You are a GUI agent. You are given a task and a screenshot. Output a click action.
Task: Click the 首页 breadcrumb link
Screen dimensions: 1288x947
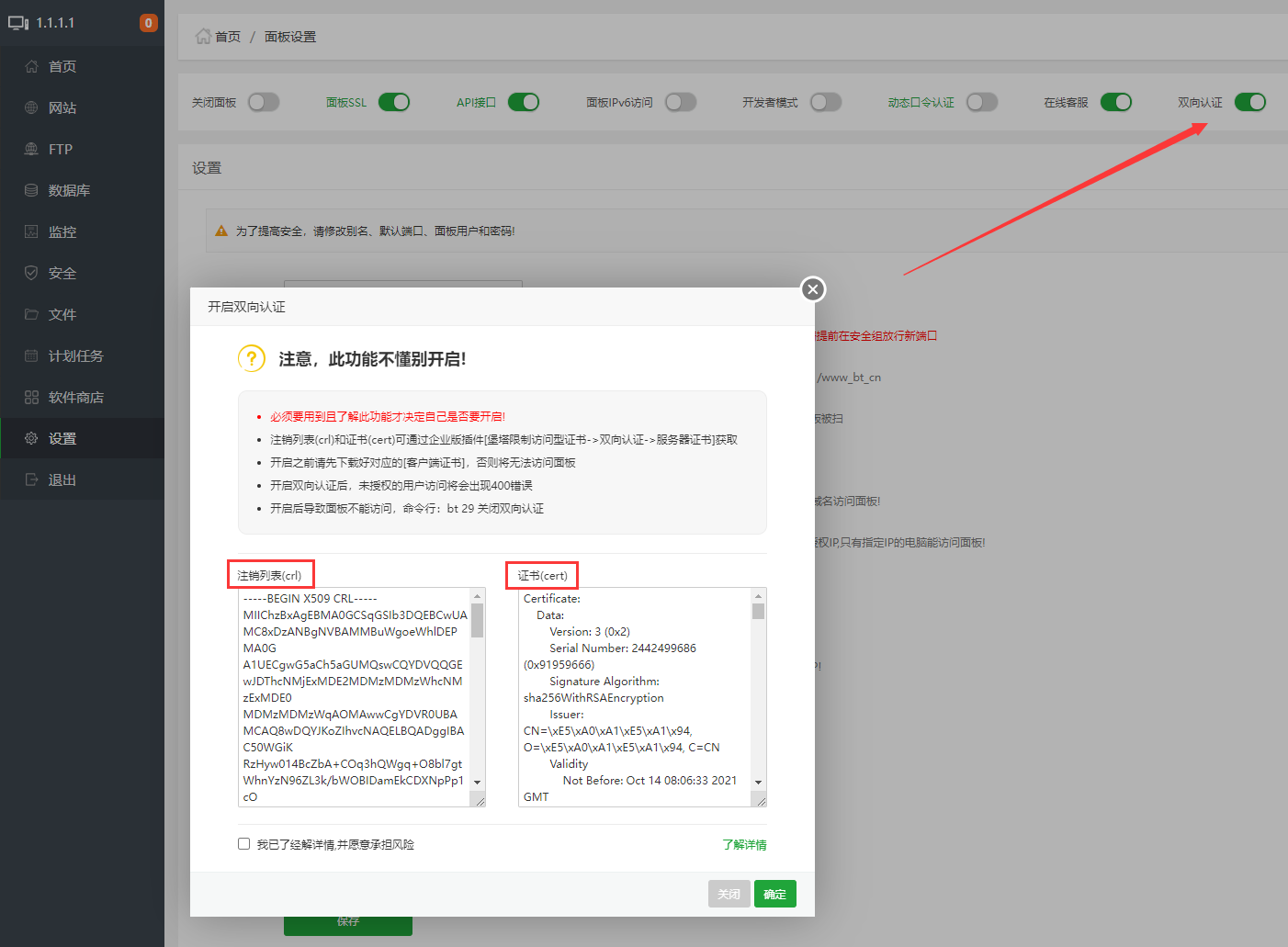tap(228, 37)
